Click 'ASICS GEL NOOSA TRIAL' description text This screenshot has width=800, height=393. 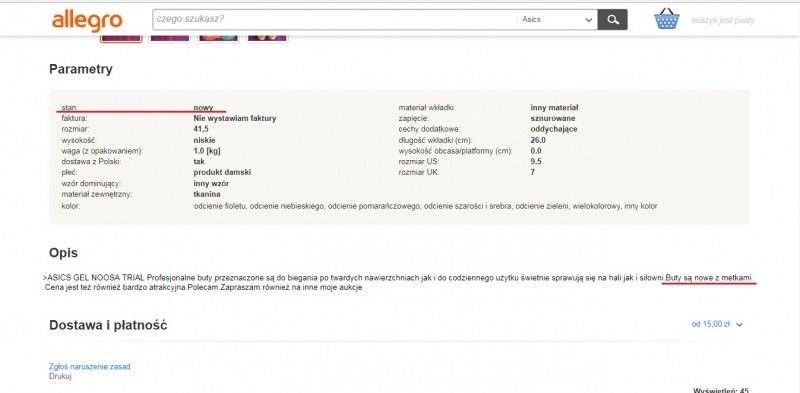click(95, 278)
